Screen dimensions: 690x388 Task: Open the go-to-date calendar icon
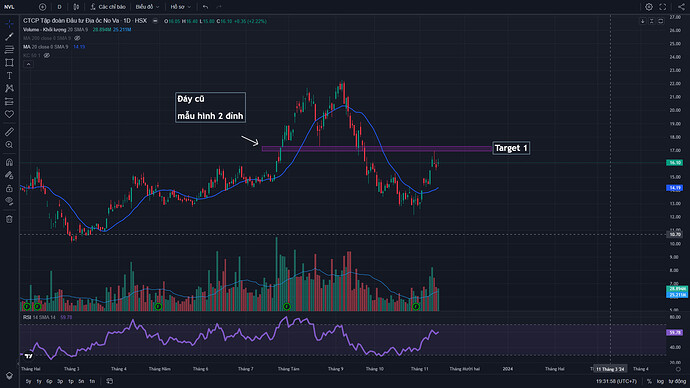click(x=110, y=381)
